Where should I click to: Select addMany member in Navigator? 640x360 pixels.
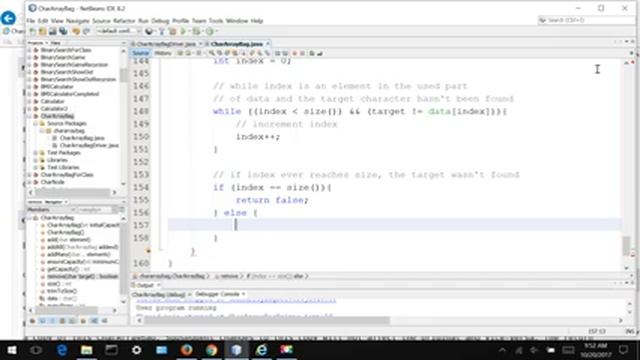(78, 254)
